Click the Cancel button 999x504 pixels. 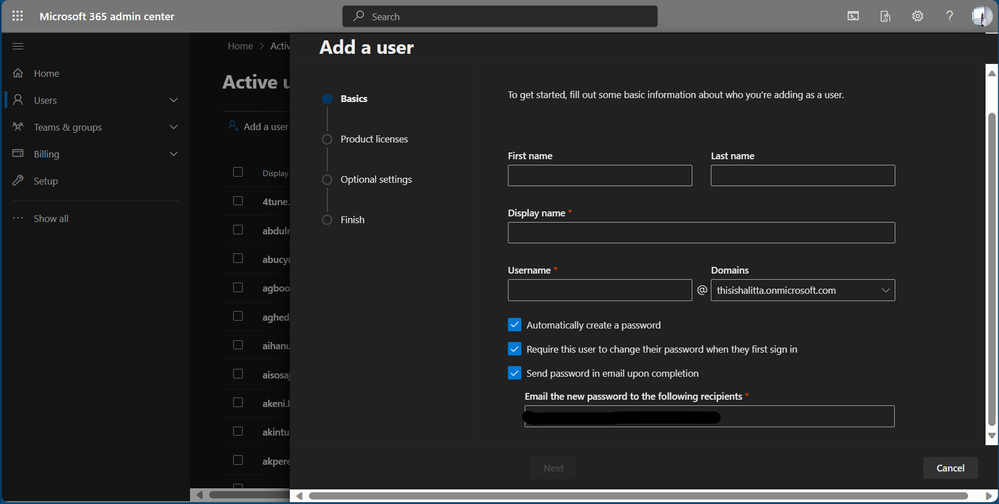click(x=950, y=467)
